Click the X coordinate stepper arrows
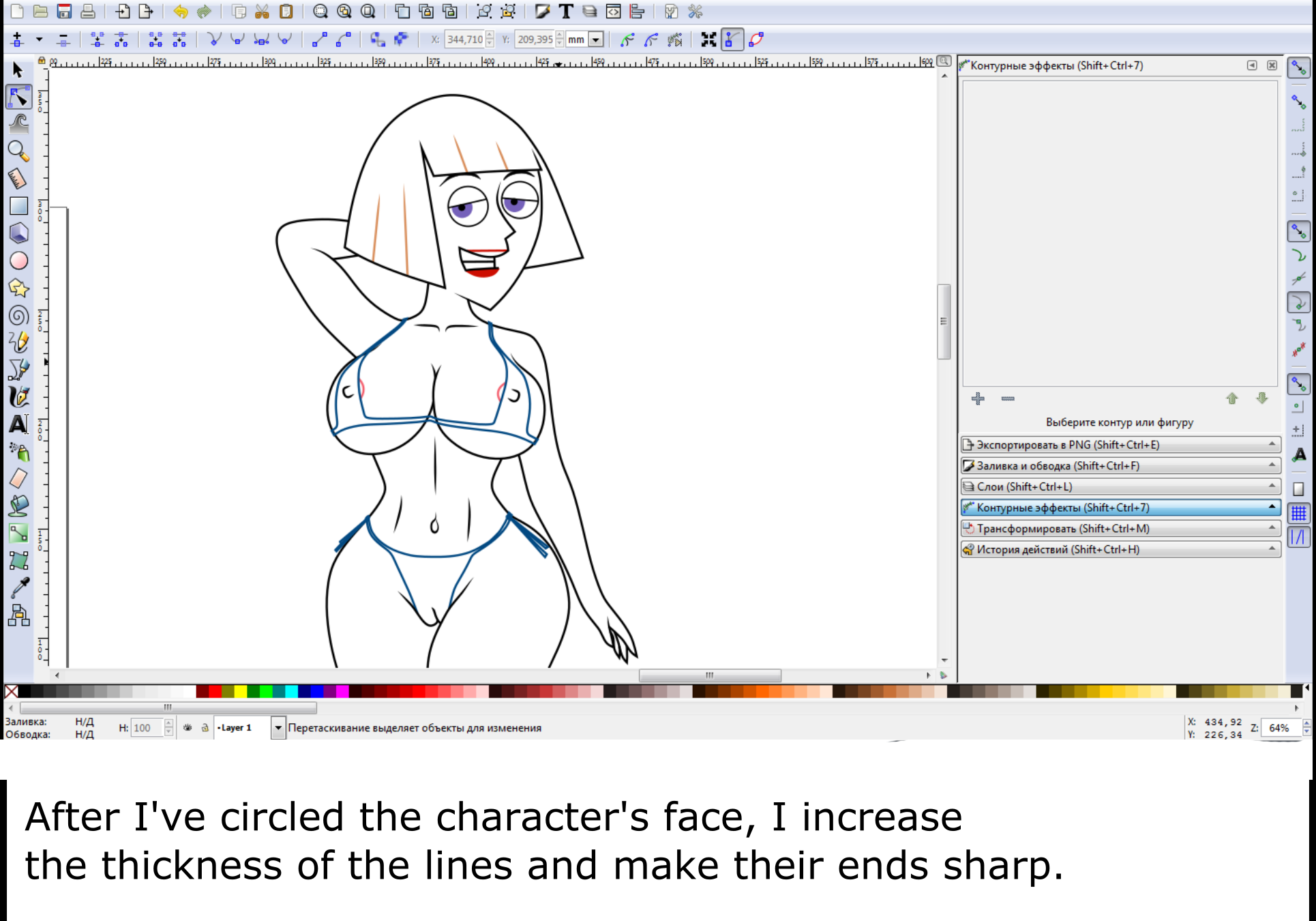 (x=490, y=40)
